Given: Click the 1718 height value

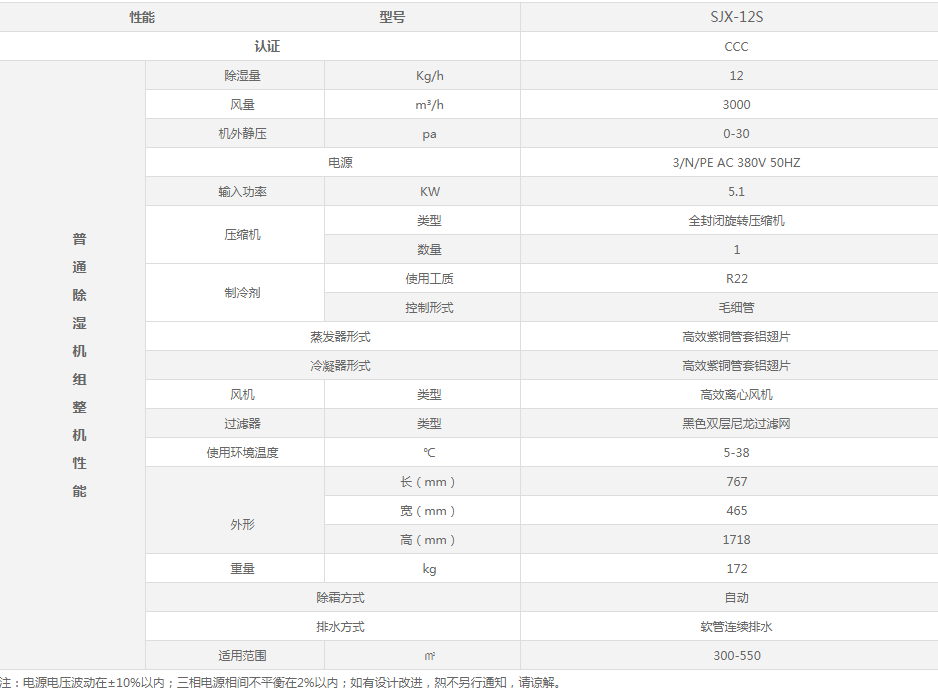Looking at the screenshot, I should tap(736, 539).
